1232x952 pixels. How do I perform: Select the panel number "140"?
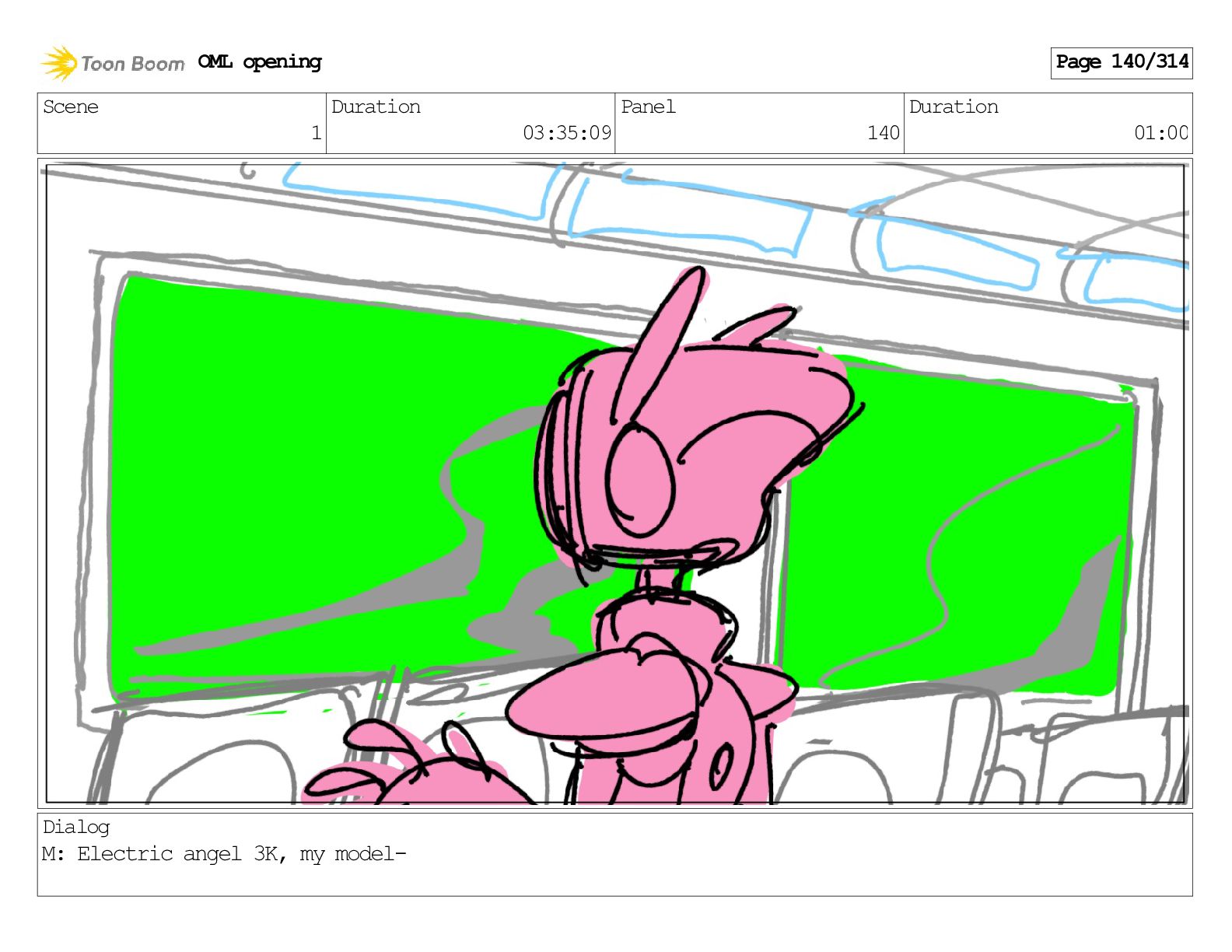(884, 133)
